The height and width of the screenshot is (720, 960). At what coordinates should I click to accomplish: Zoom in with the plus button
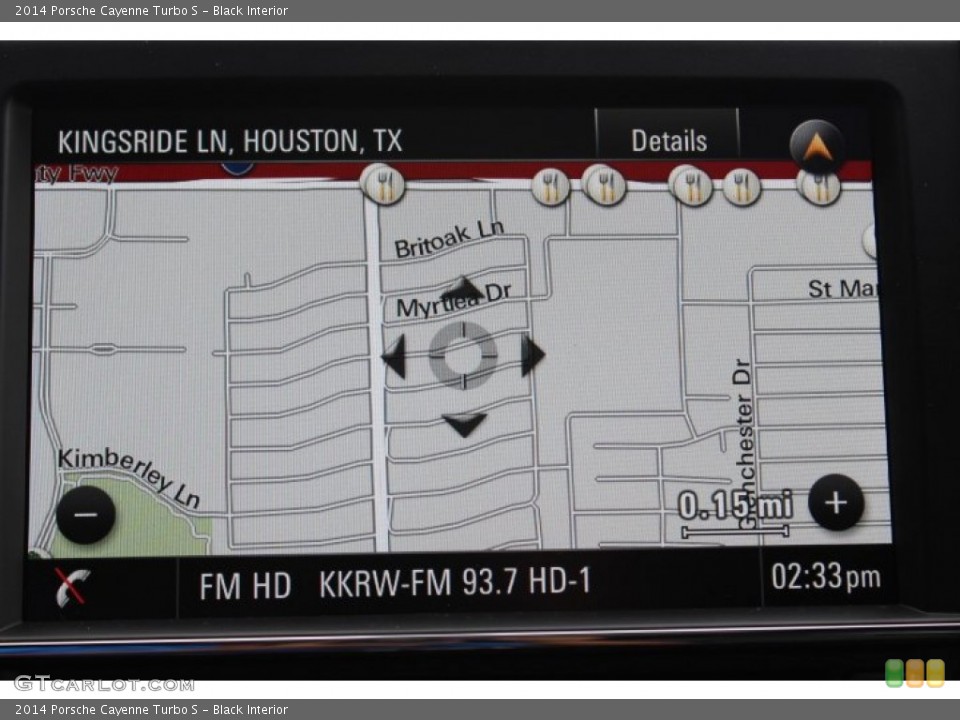point(836,503)
